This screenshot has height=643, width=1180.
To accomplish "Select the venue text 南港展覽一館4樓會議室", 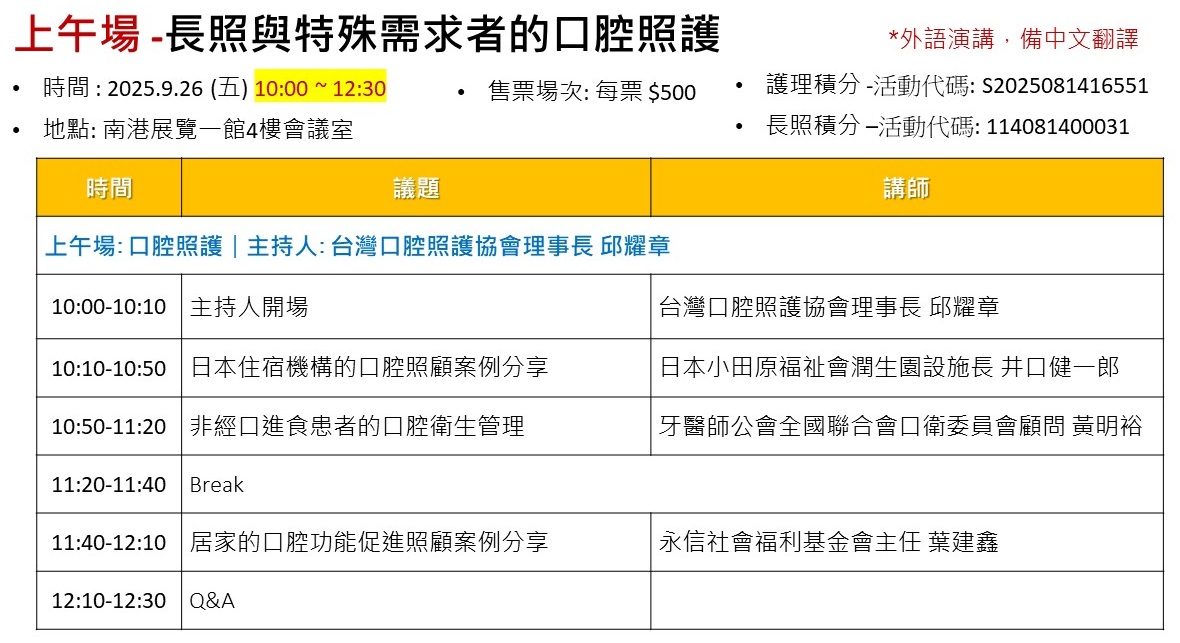I will click(x=227, y=130).
